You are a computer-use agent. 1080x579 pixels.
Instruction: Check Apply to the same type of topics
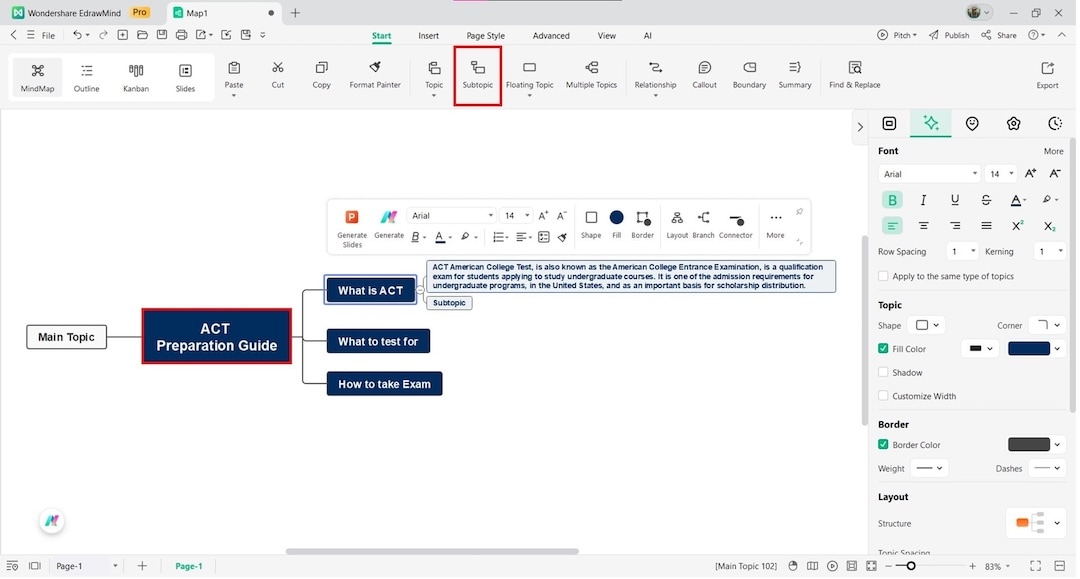(883, 276)
